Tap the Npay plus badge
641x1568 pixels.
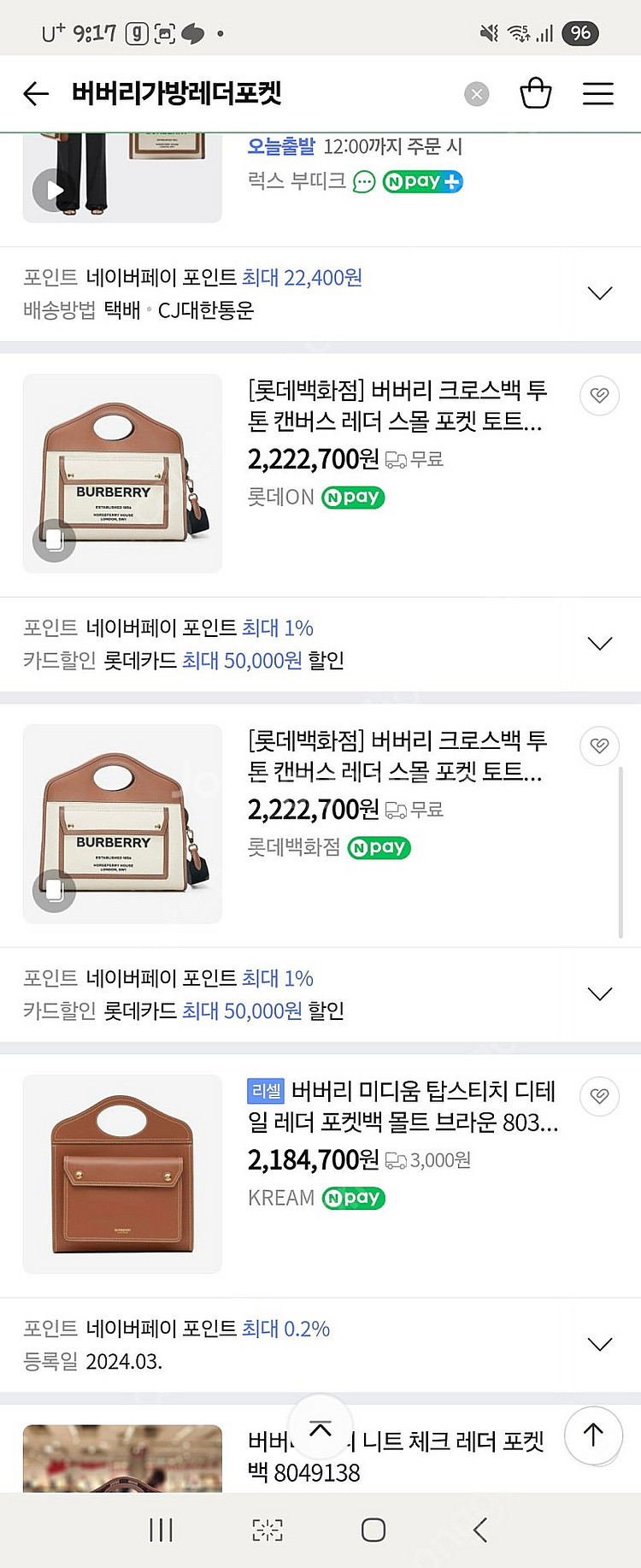pos(423,181)
